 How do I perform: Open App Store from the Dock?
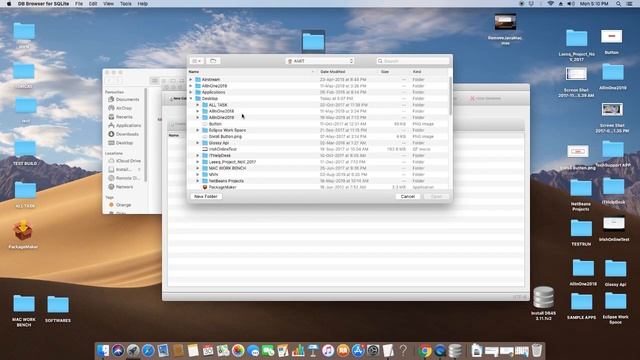(358, 350)
